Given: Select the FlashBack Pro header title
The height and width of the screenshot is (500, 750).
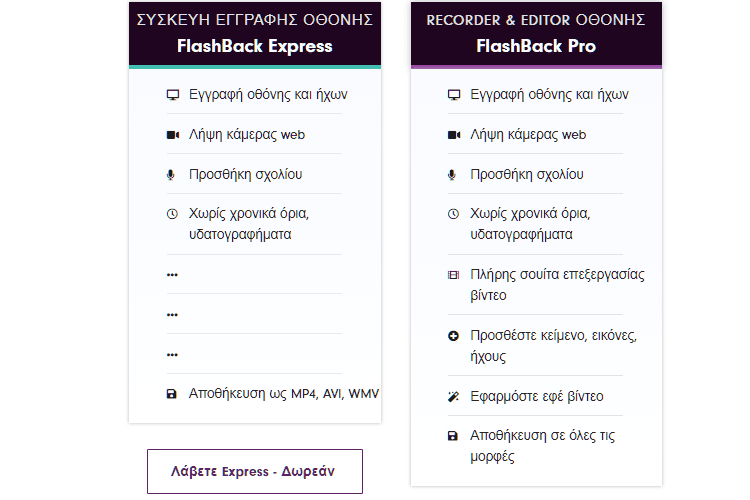Looking at the screenshot, I should (536, 46).
